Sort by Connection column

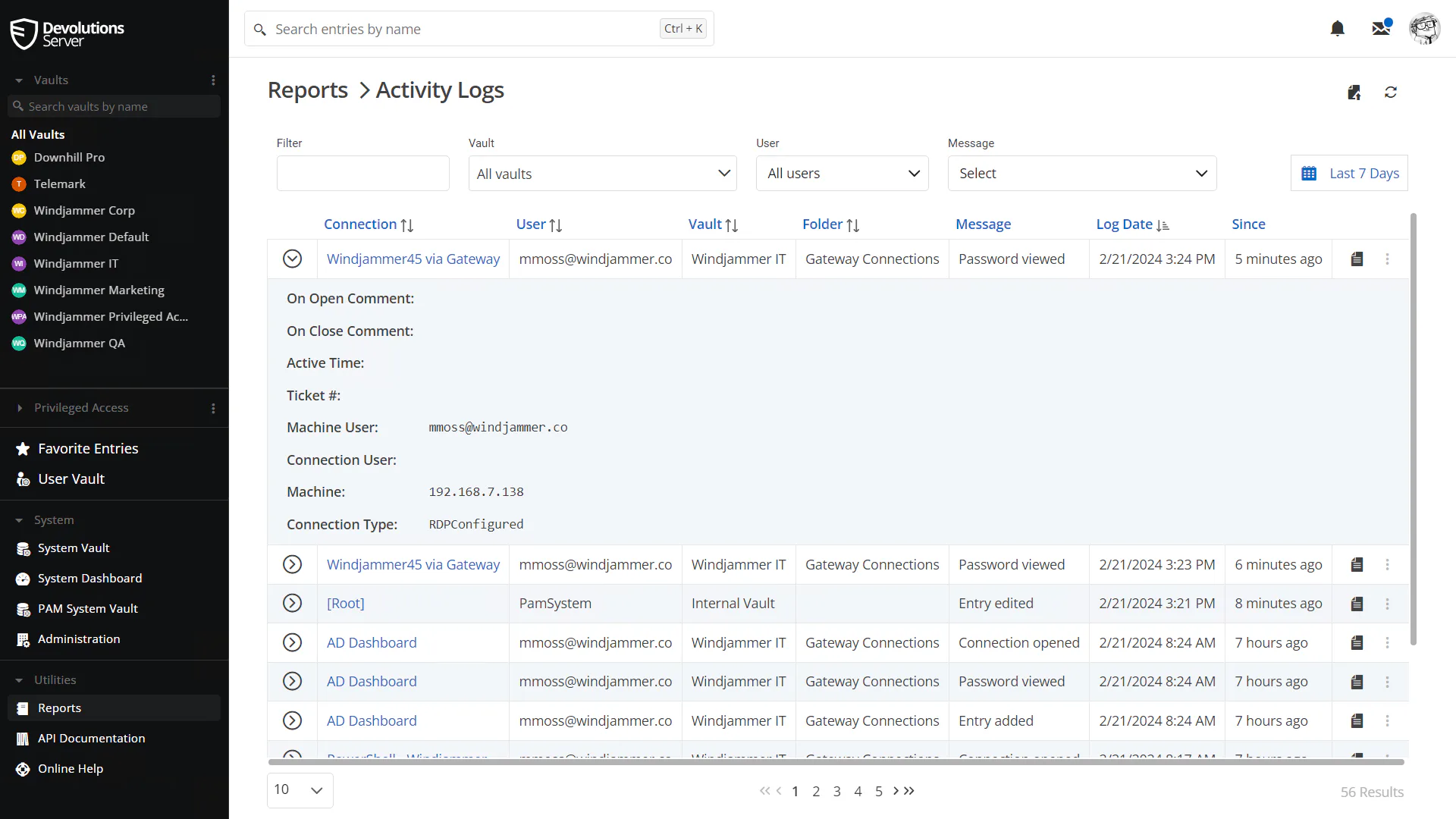(x=369, y=224)
